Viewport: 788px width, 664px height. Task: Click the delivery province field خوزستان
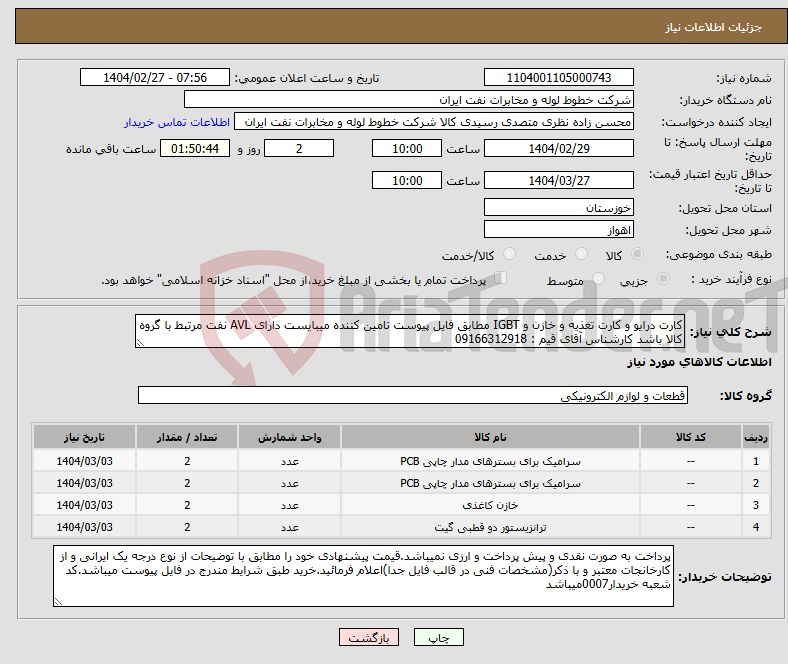click(x=558, y=207)
